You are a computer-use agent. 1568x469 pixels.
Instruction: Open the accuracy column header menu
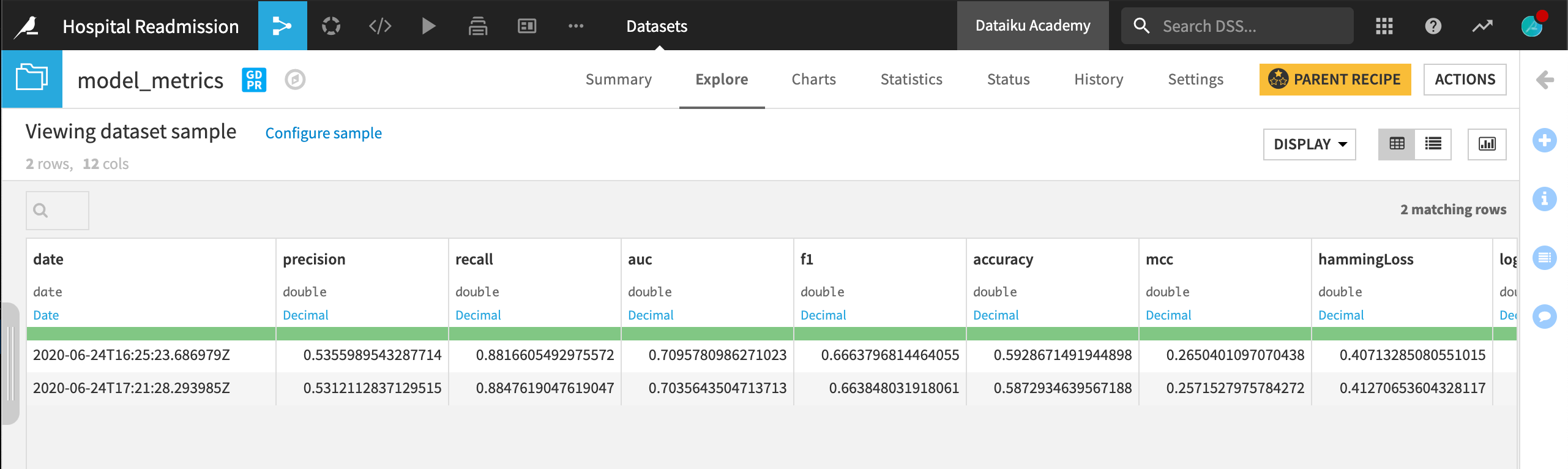tap(1003, 259)
